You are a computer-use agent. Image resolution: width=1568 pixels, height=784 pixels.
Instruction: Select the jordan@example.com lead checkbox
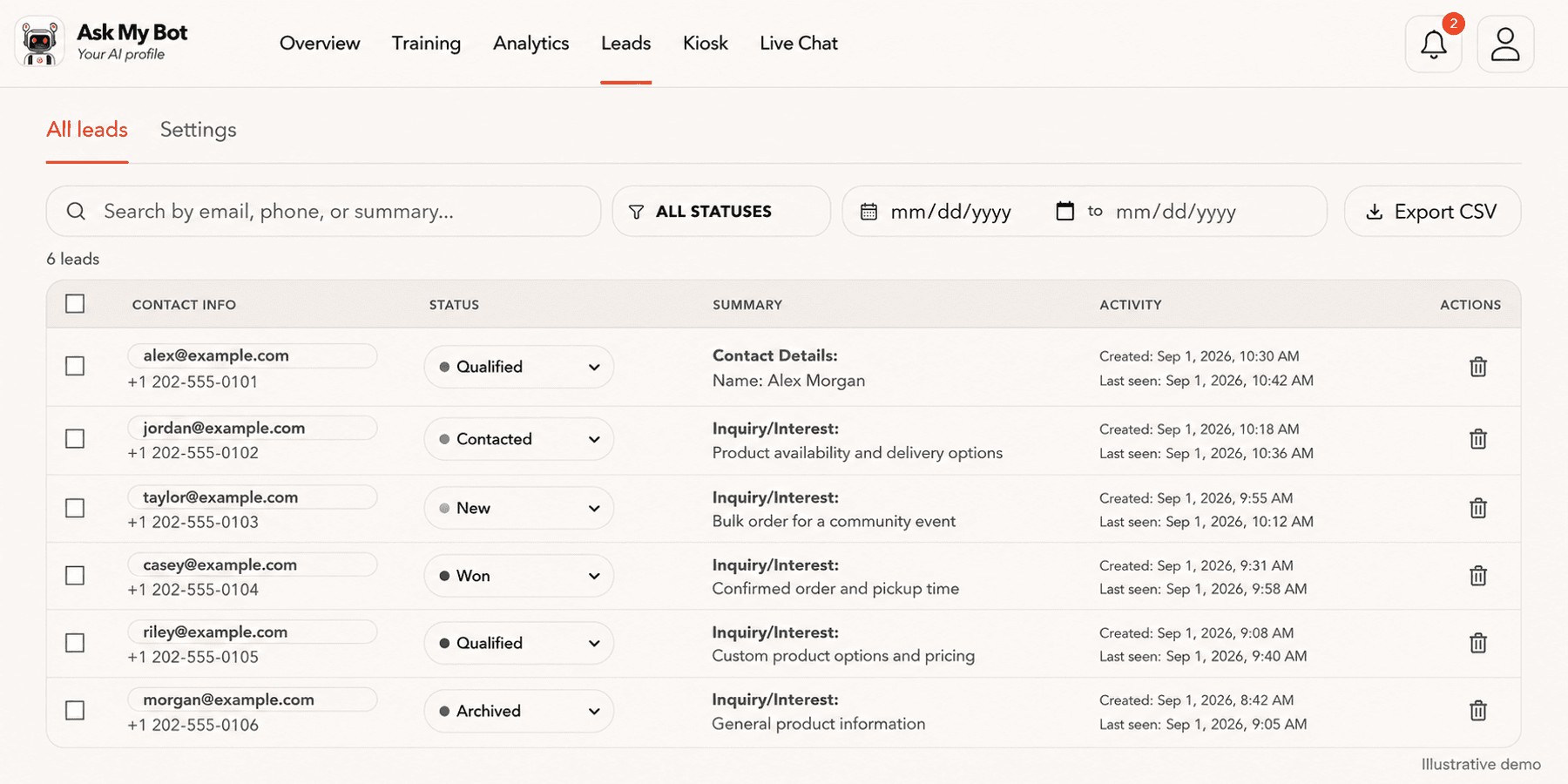[75, 438]
